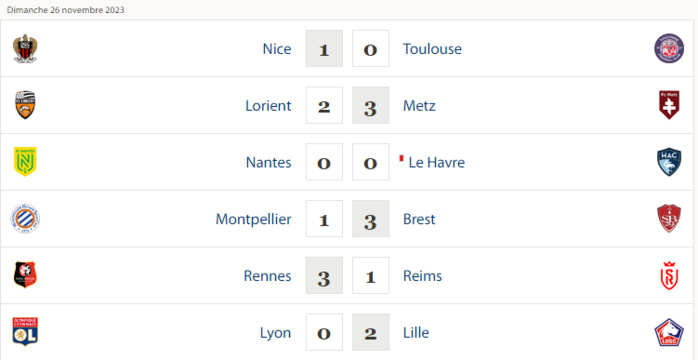Viewport: 698px width, 360px height.
Task: Click the red card marker beside Le Havre
Action: pyautogui.click(x=401, y=158)
